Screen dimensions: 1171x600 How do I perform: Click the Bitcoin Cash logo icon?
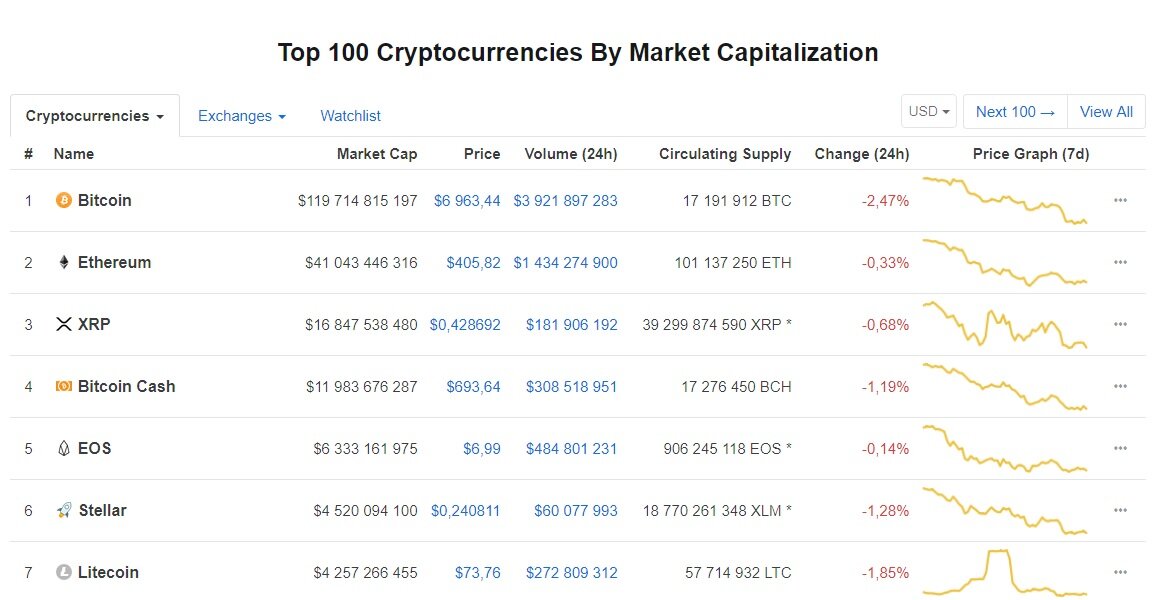[x=64, y=387]
